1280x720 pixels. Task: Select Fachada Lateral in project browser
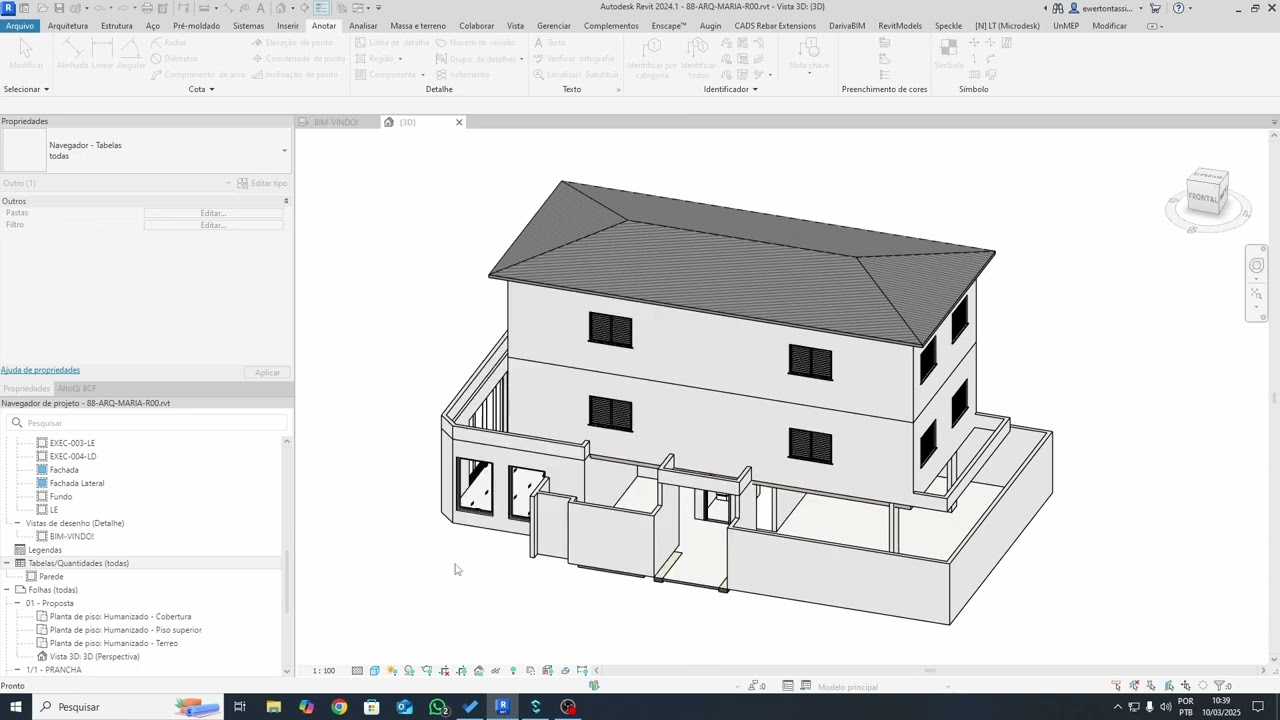tap(77, 483)
